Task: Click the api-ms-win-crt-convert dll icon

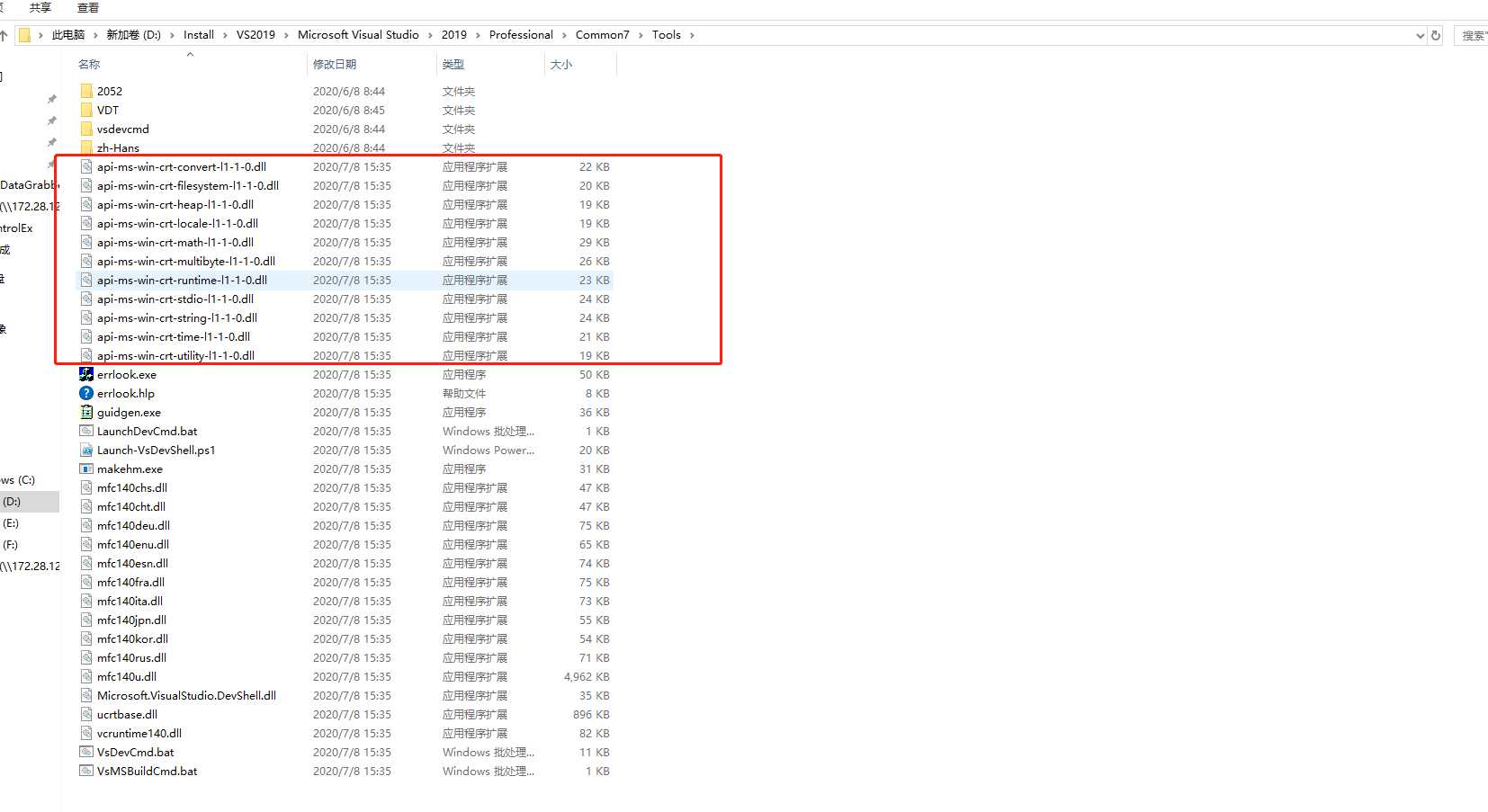Action: coord(86,166)
